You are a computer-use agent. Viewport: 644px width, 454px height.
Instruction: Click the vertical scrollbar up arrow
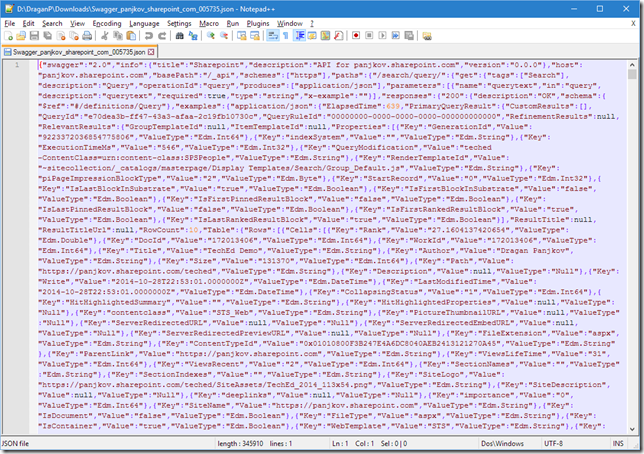point(632,65)
